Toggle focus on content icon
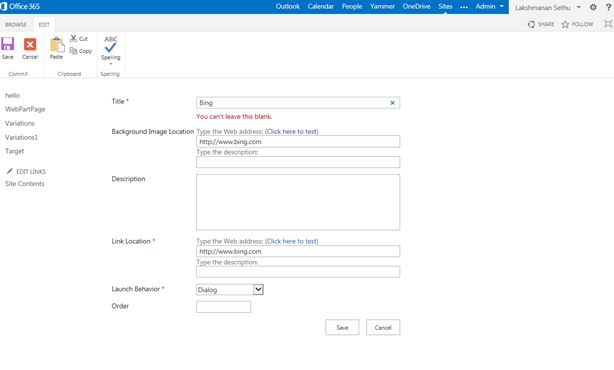The height and width of the screenshot is (370, 614). [x=608, y=24]
